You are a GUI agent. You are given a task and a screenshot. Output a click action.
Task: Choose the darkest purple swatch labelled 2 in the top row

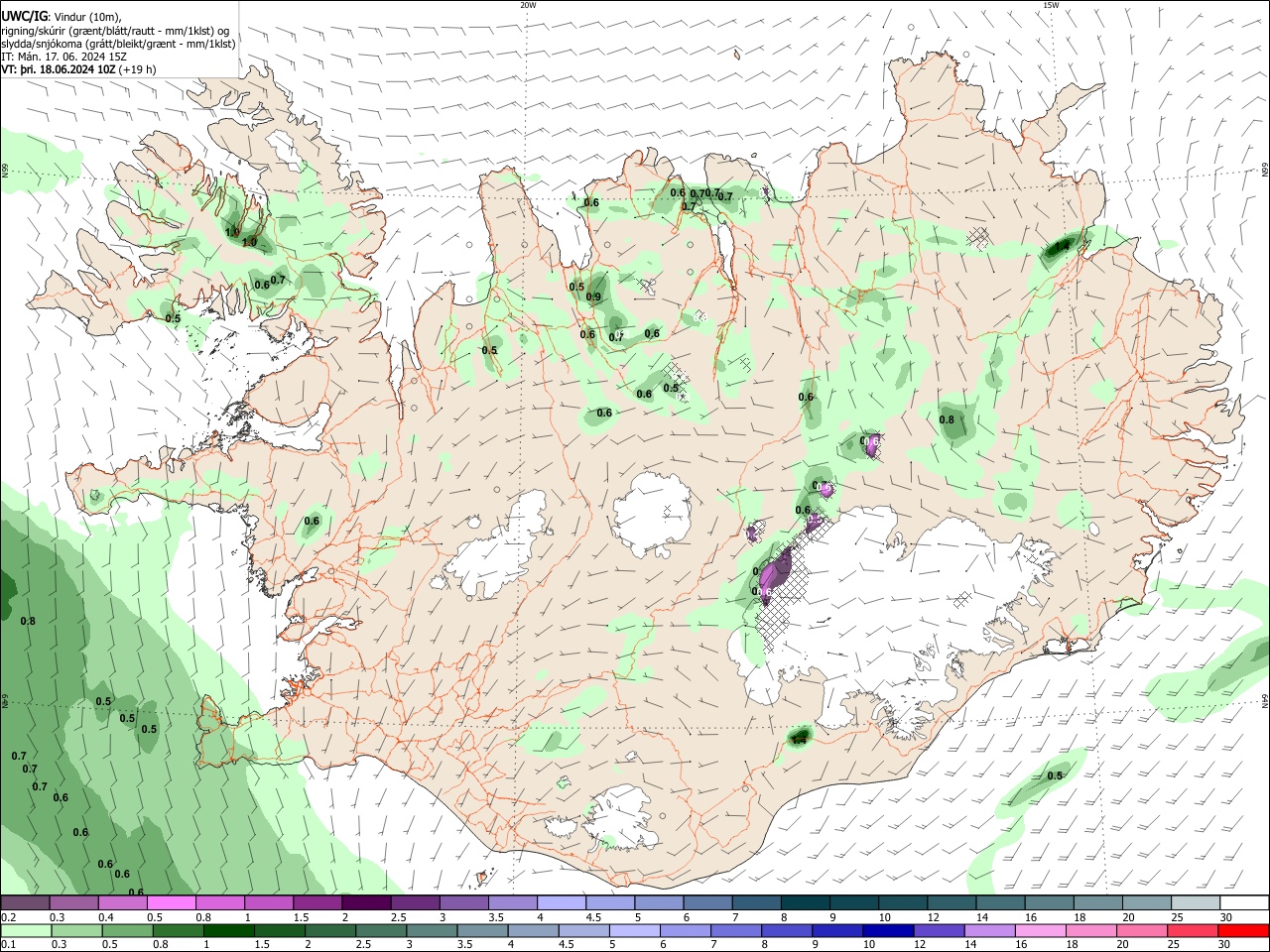click(366, 903)
